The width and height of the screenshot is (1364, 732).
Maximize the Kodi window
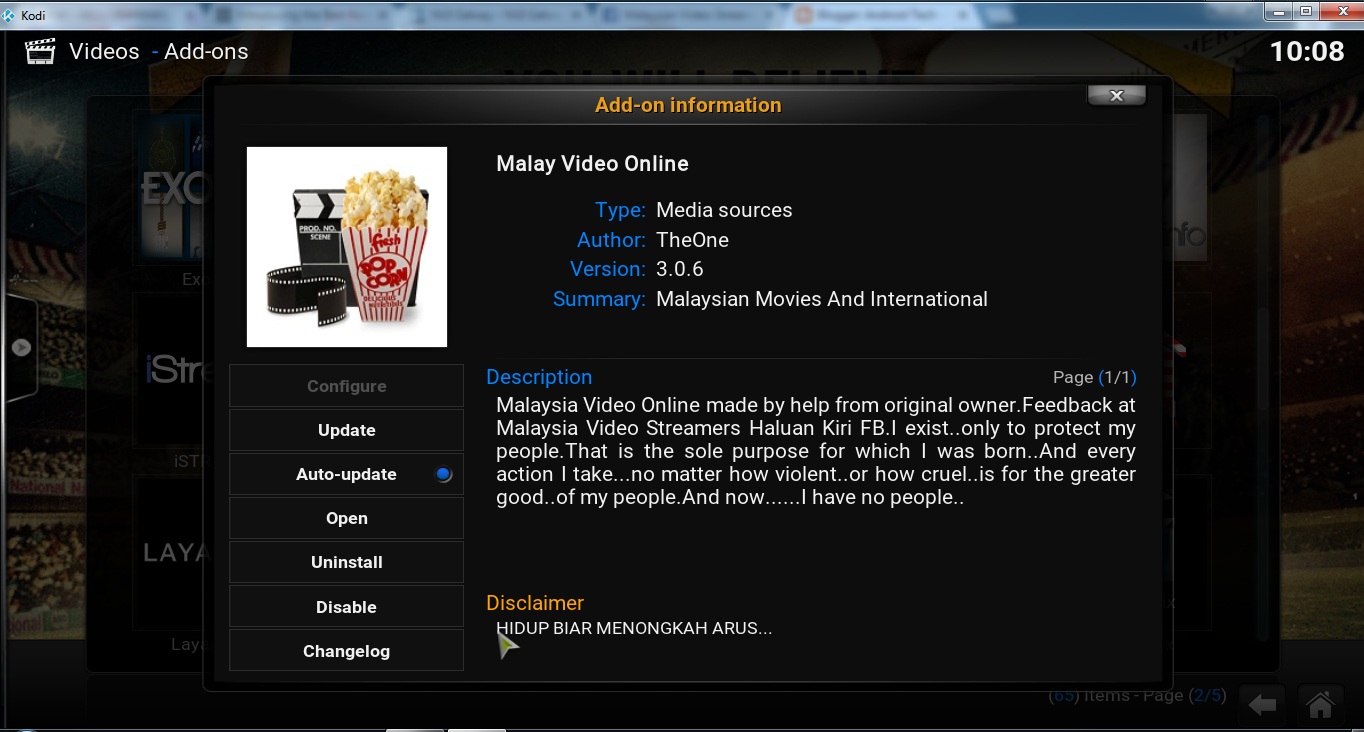(x=1306, y=11)
